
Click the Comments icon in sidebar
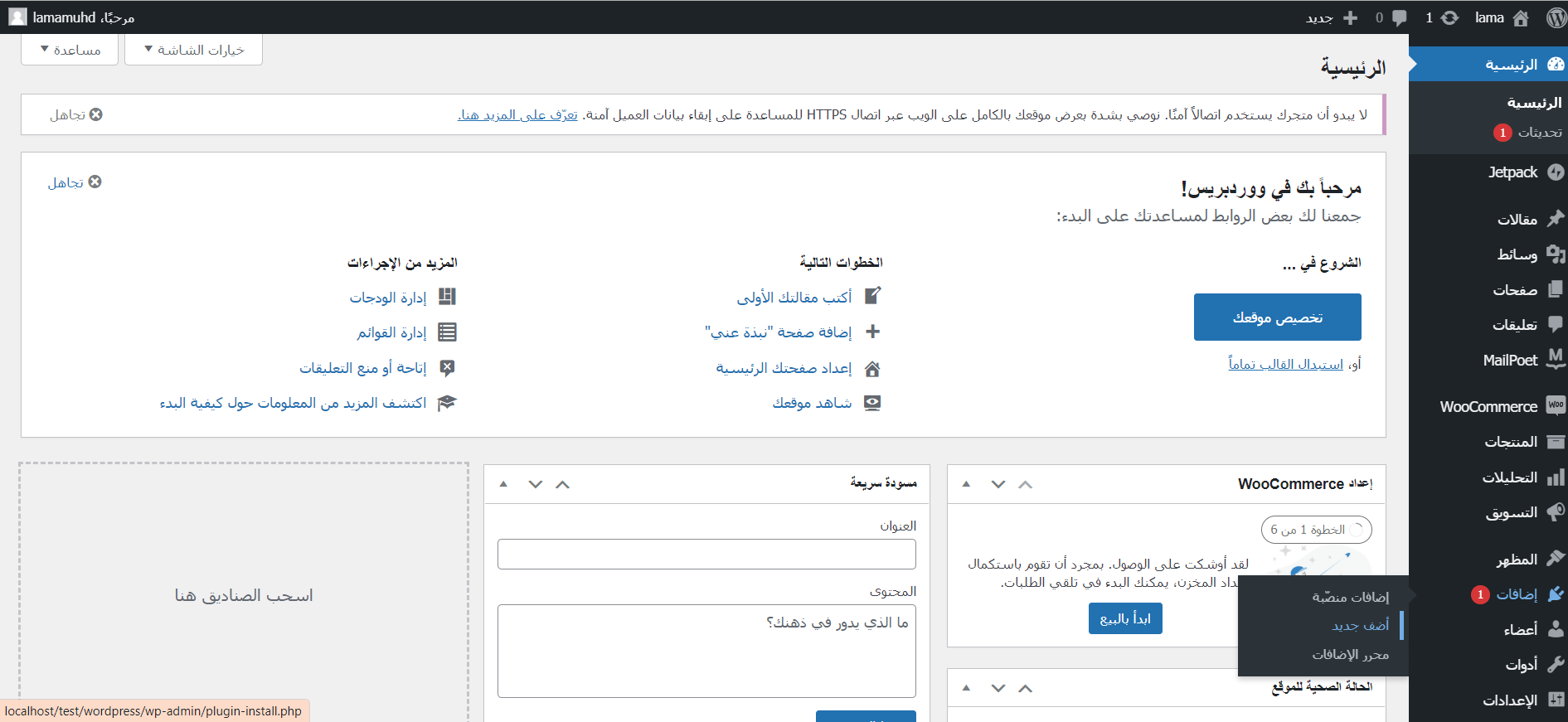pyautogui.click(x=1556, y=324)
